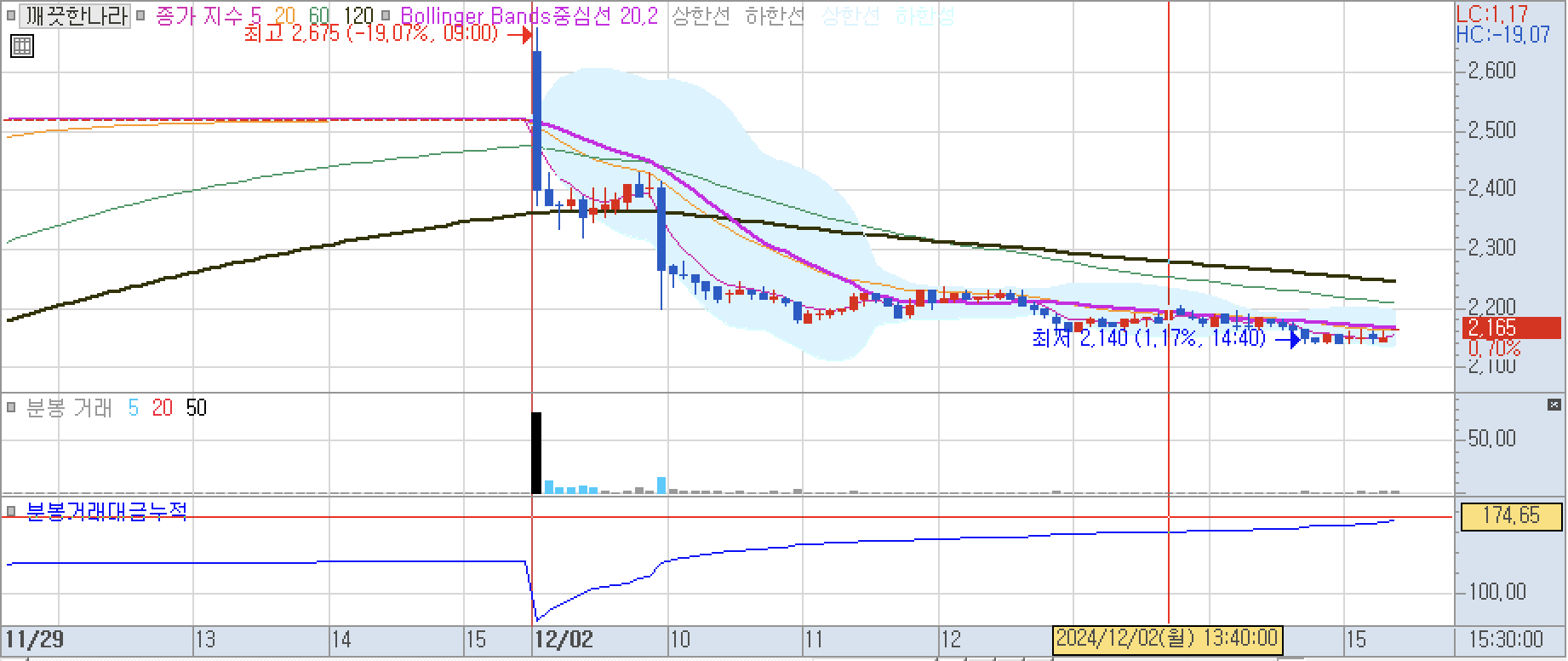1568x661 pixels.
Task: Select the black 120-period moving average label
Action: click(x=358, y=15)
